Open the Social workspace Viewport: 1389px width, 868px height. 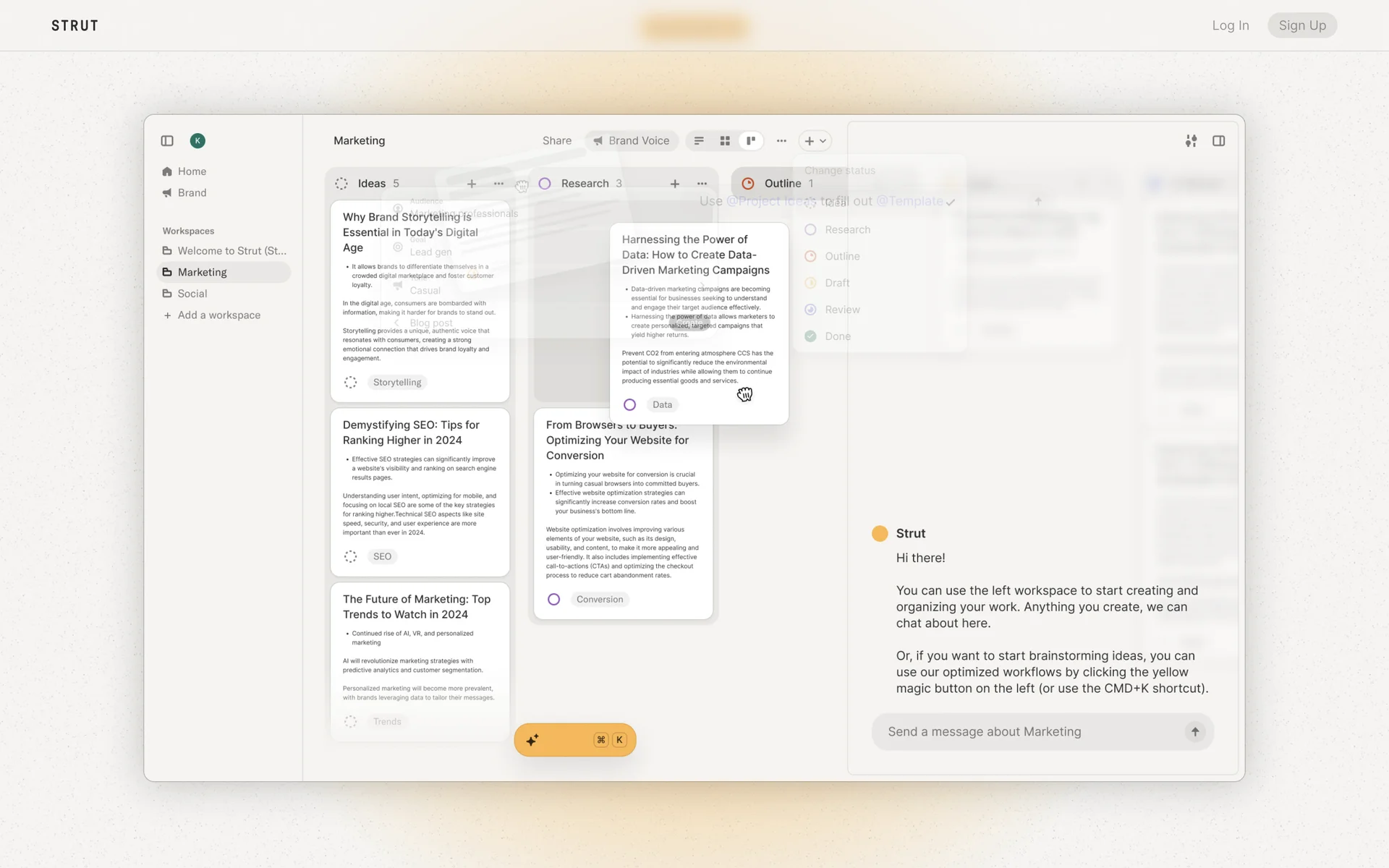point(192,294)
